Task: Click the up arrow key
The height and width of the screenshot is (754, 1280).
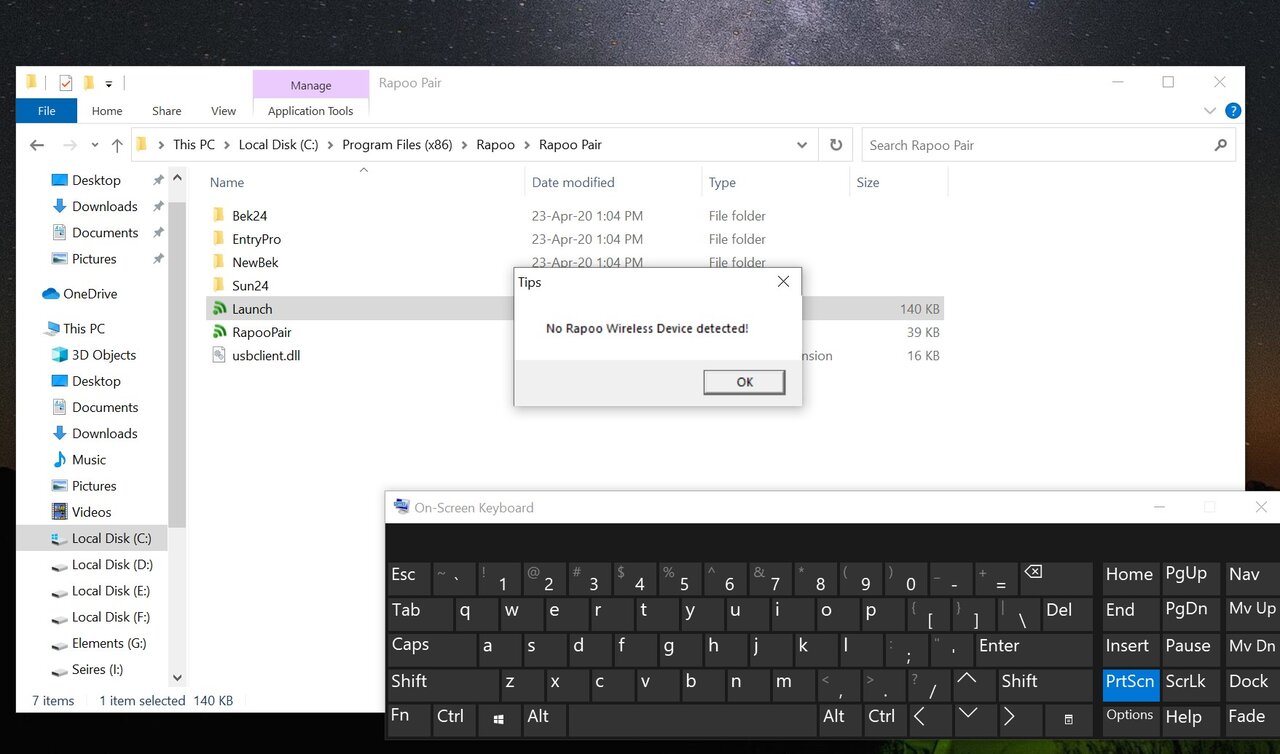Action: [973, 685]
